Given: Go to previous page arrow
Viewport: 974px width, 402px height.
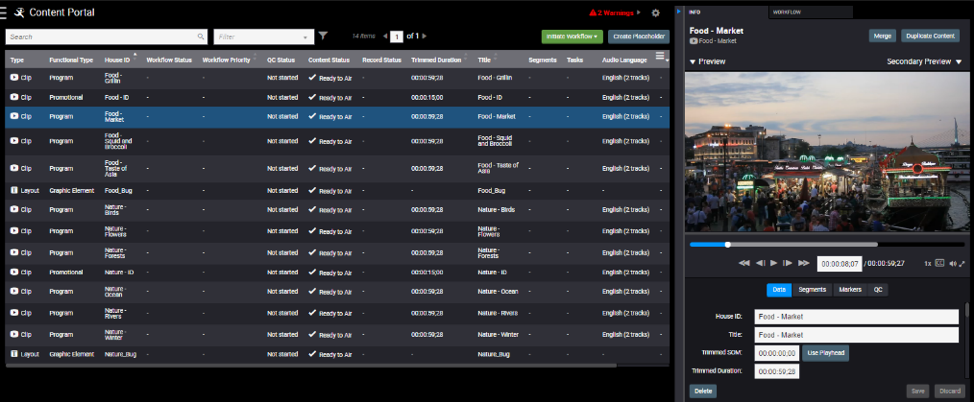Looking at the screenshot, I should 385,36.
